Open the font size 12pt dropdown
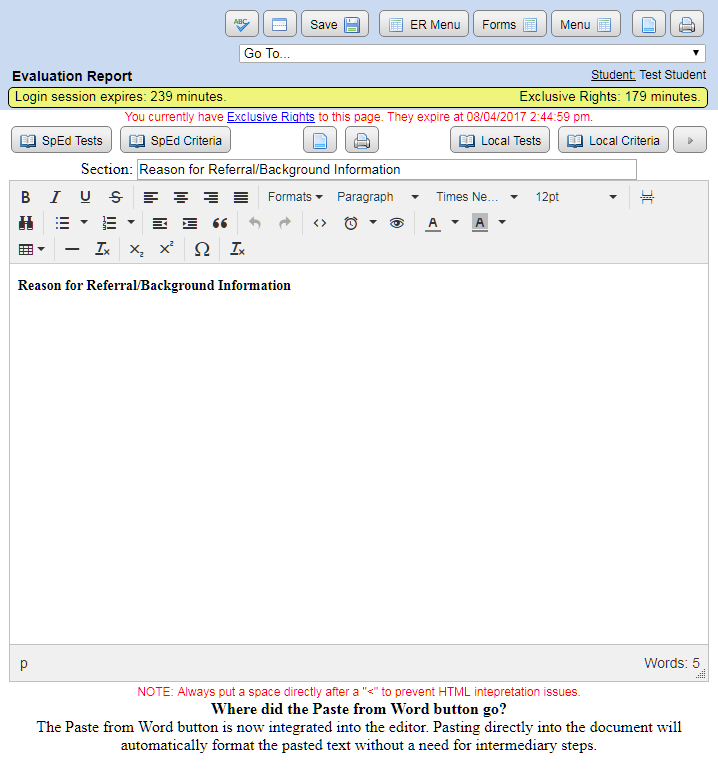 pyautogui.click(x=576, y=197)
